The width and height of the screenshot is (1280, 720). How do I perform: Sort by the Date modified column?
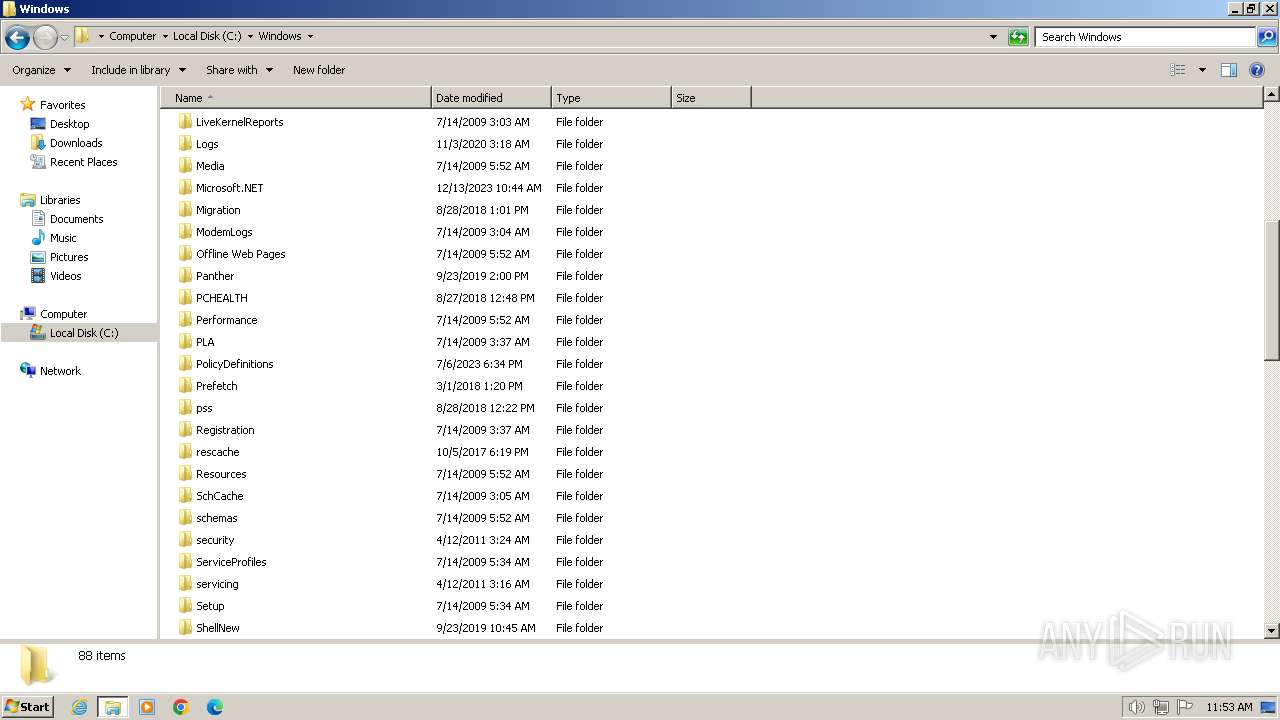(491, 98)
